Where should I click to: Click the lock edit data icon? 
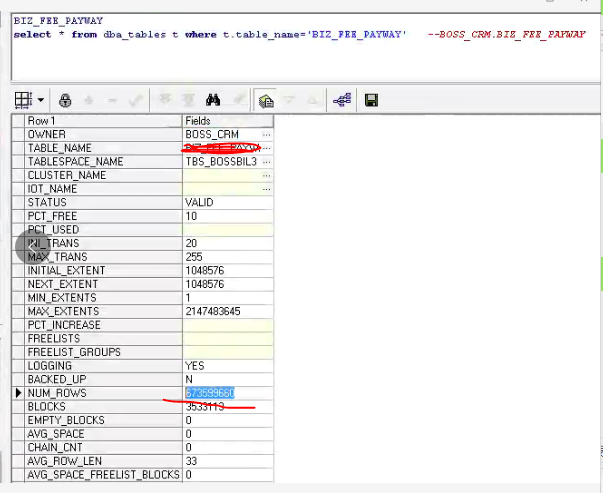66,100
